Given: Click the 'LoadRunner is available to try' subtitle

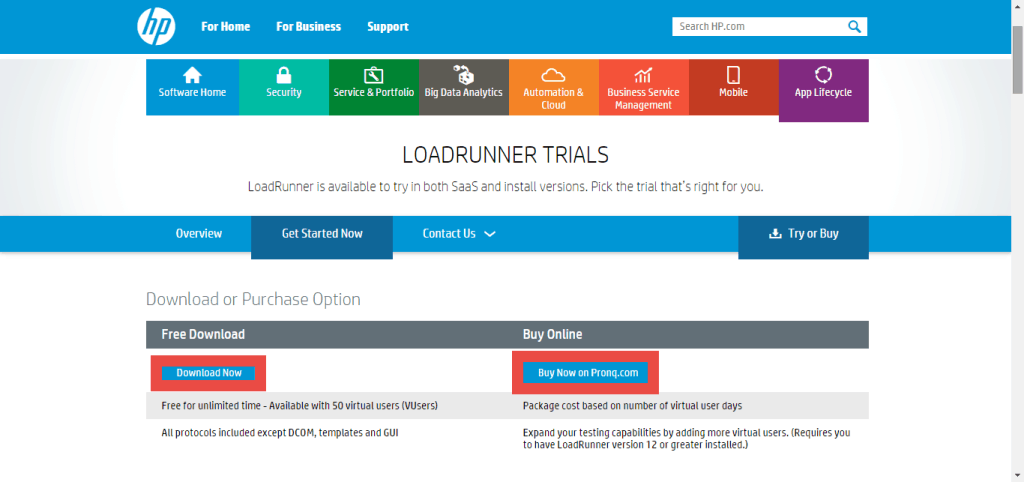Looking at the screenshot, I should 505,186.
